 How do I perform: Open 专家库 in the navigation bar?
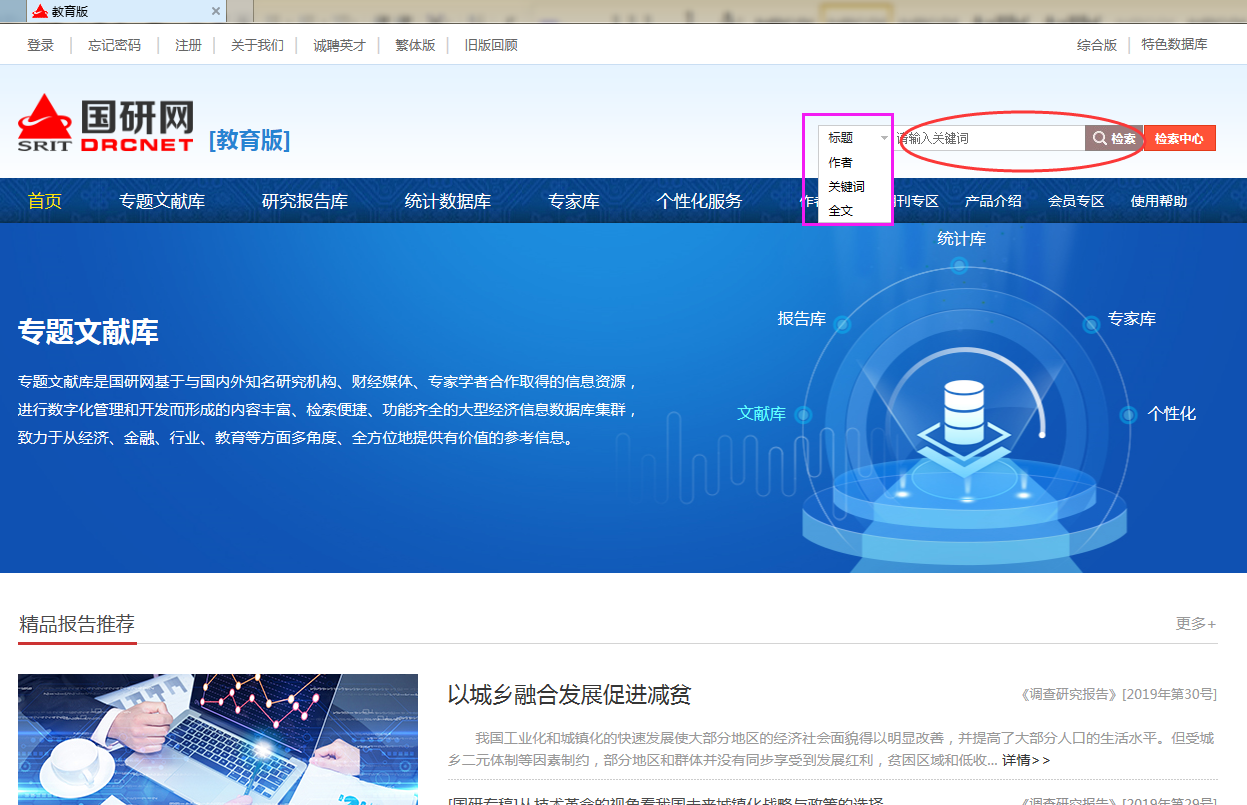point(574,201)
